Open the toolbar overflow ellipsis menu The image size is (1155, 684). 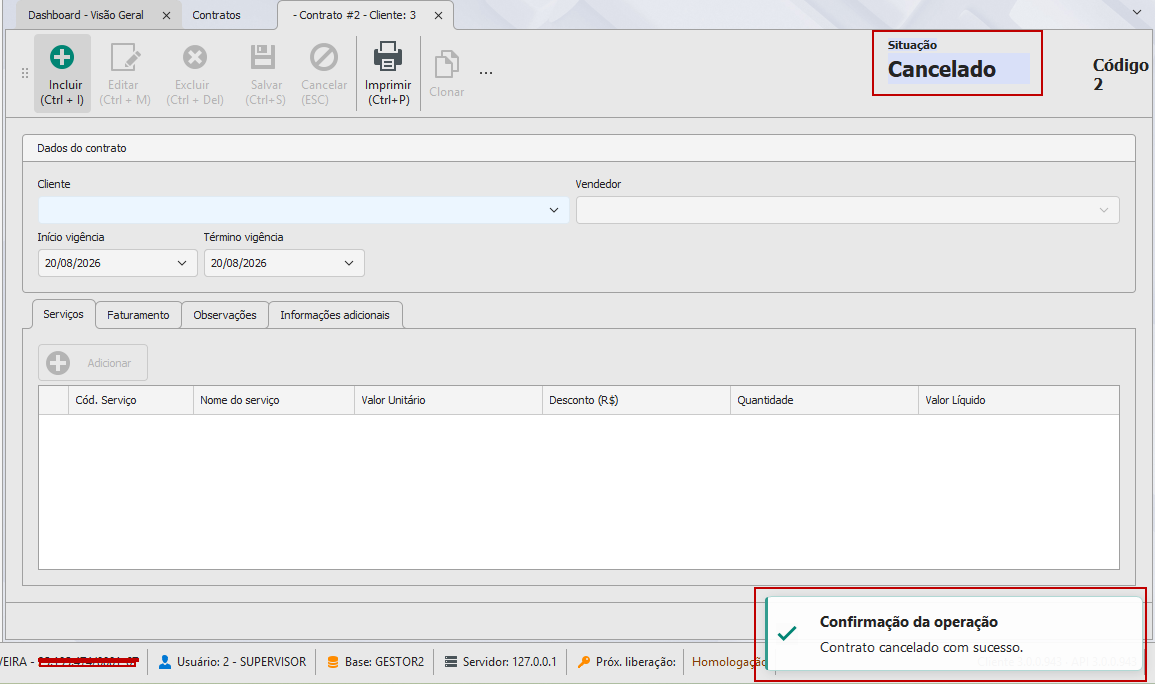(x=485, y=73)
